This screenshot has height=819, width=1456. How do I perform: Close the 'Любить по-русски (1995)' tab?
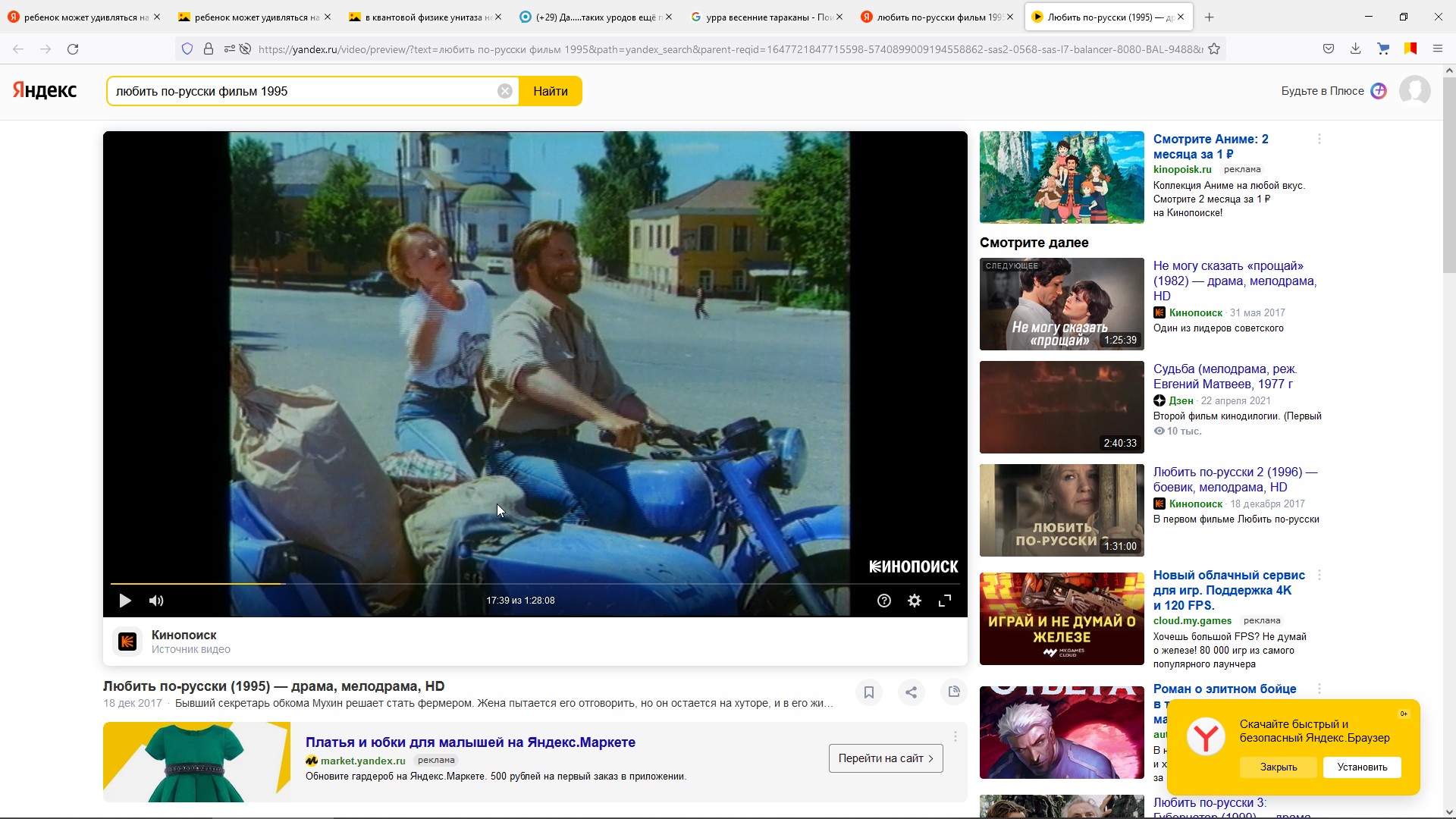pos(1181,17)
